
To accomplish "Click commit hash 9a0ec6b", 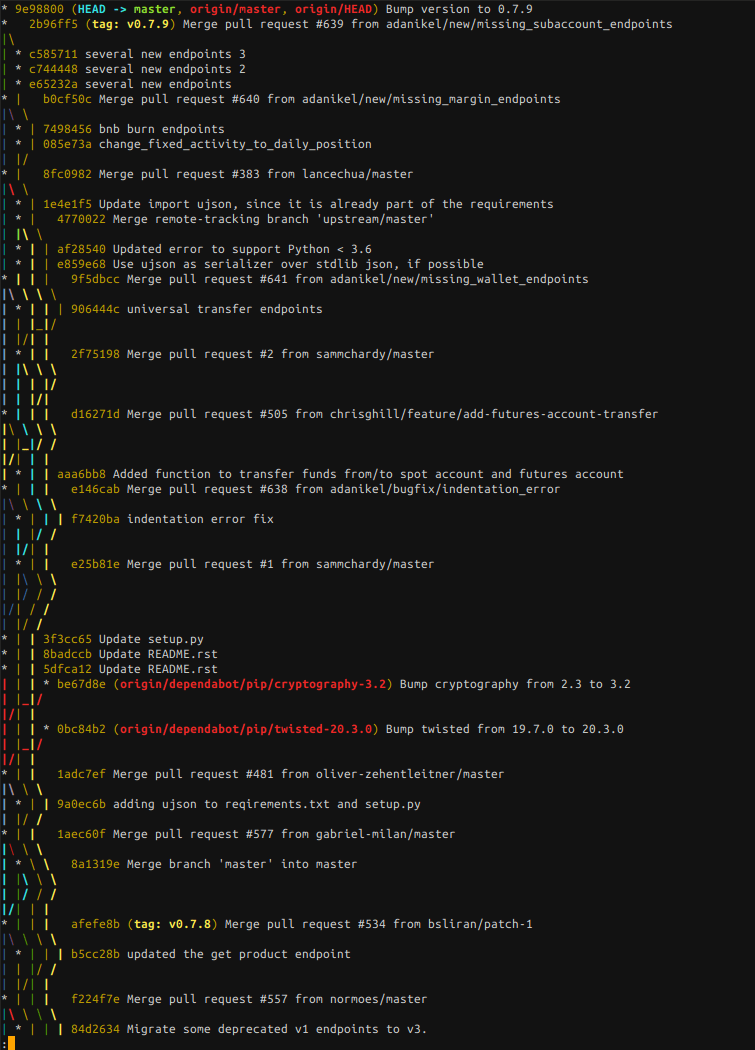I will [x=82, y=804].
